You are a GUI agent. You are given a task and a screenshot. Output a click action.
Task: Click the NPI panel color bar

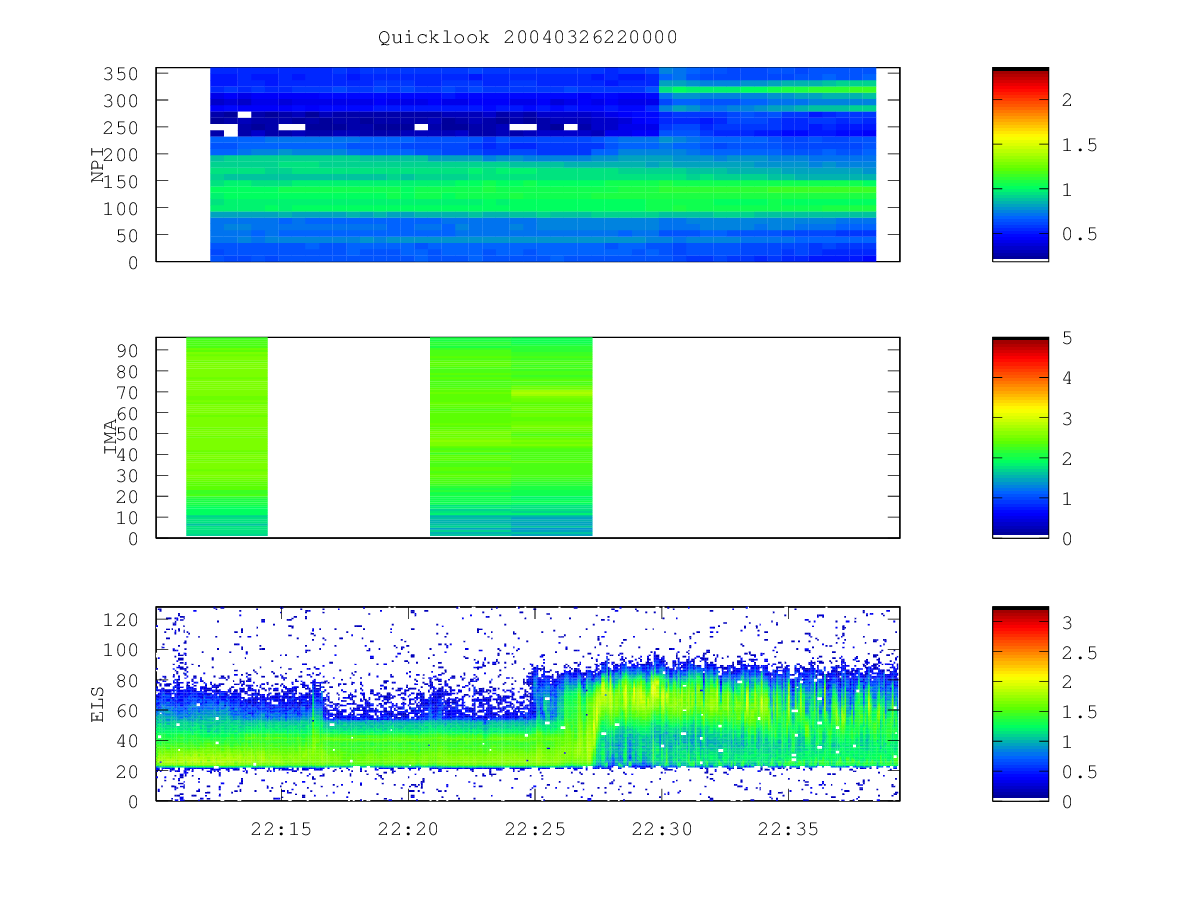(x=1020, y=164)
